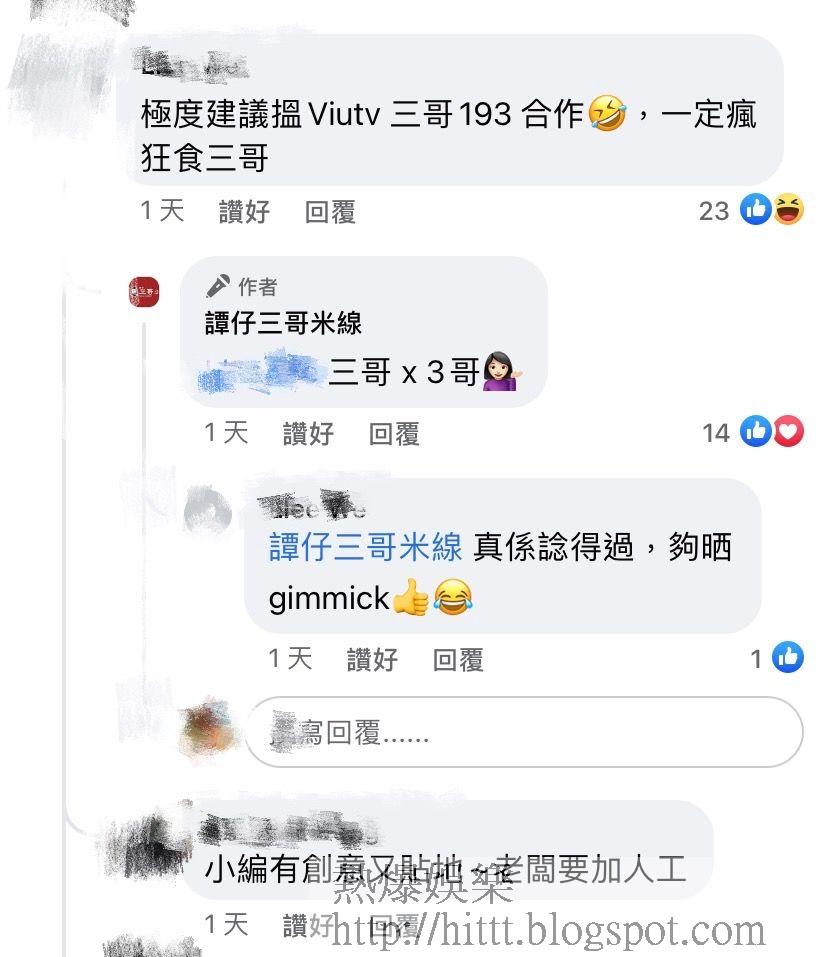Reply to the gimmick comment
Image resolution: width=828 pixels, height=957 pixels.
458,660
